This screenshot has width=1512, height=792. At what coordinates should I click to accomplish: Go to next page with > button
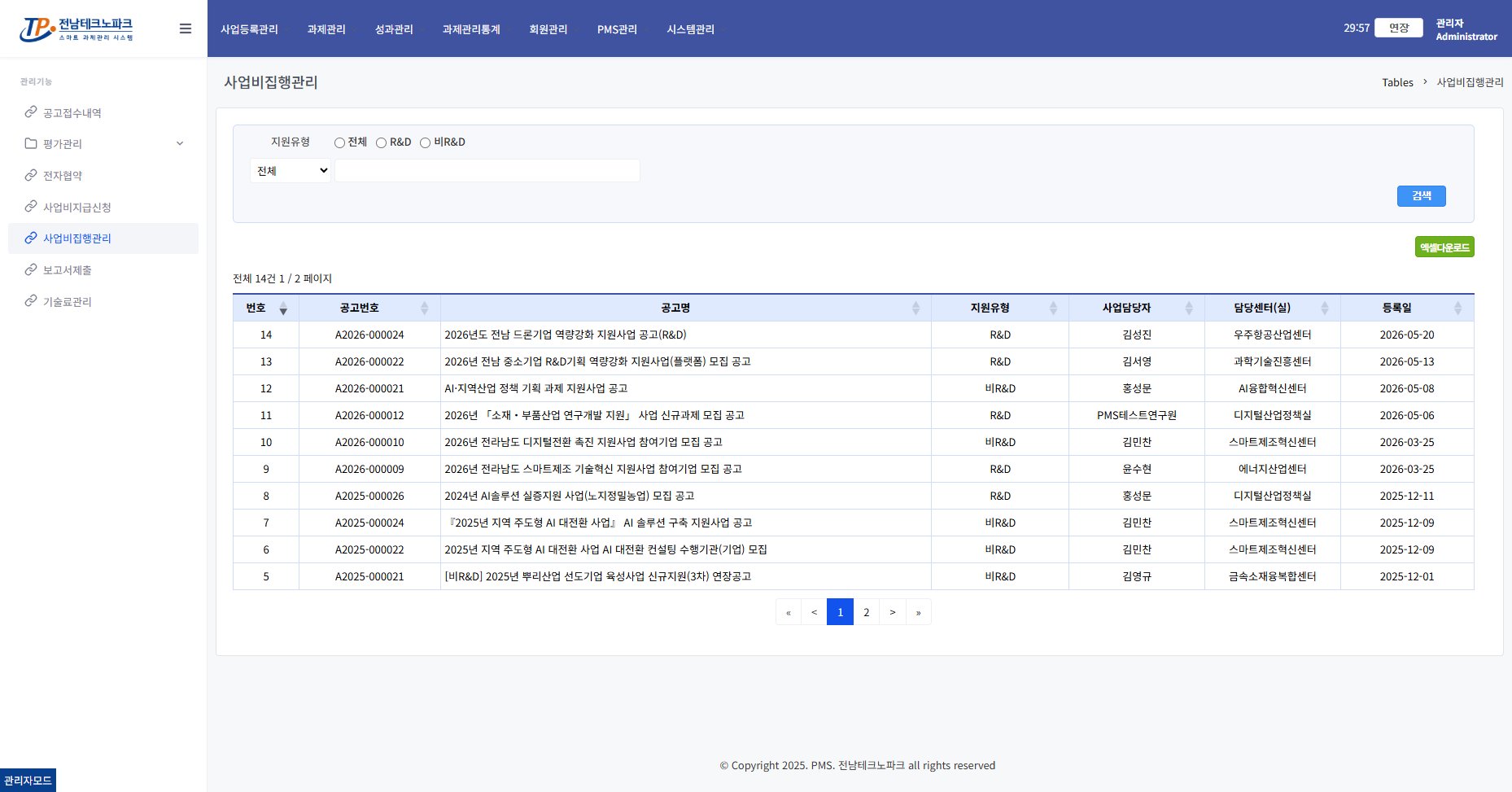pos(893,612)
